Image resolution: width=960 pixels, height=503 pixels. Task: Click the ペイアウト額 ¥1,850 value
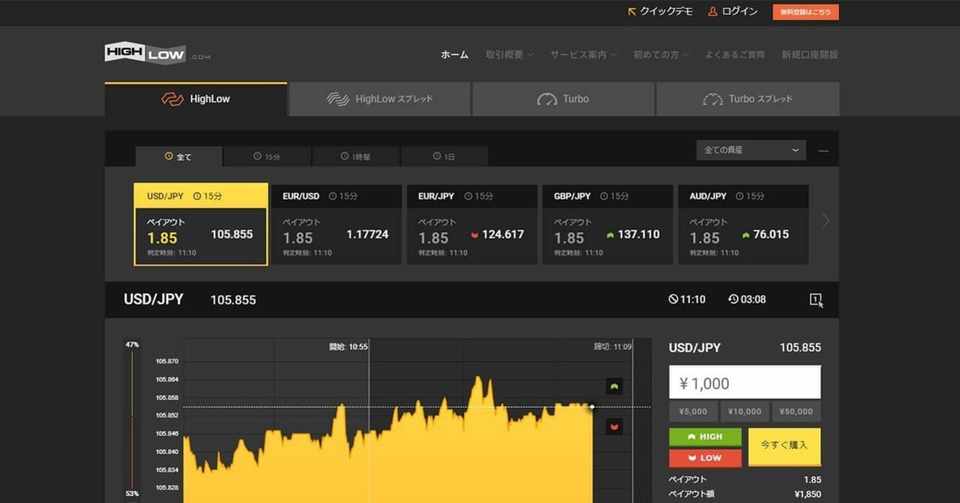click(x=807, y=494)
